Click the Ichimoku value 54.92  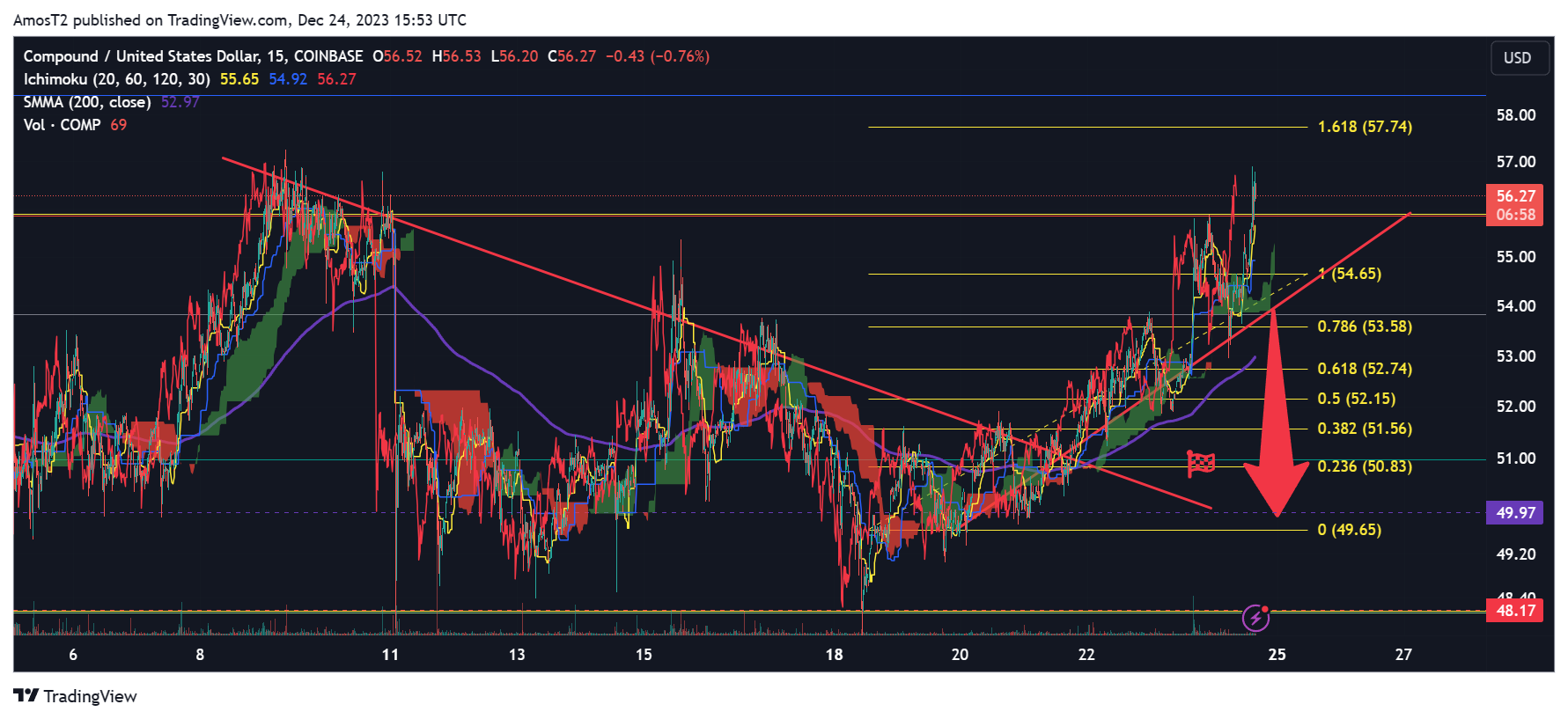click(x=288, y=79)
